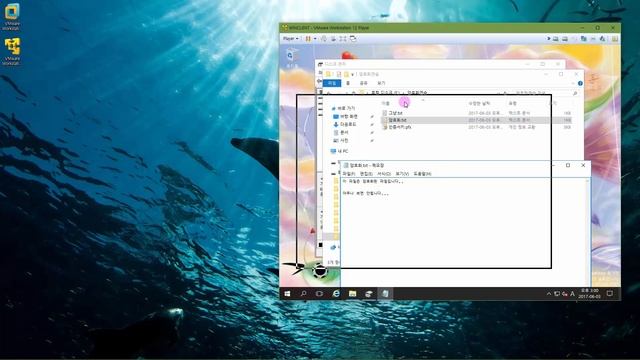The image size is (640, 360).
Task: Place cursor in Notepad text area
Action: coord(463,233)
